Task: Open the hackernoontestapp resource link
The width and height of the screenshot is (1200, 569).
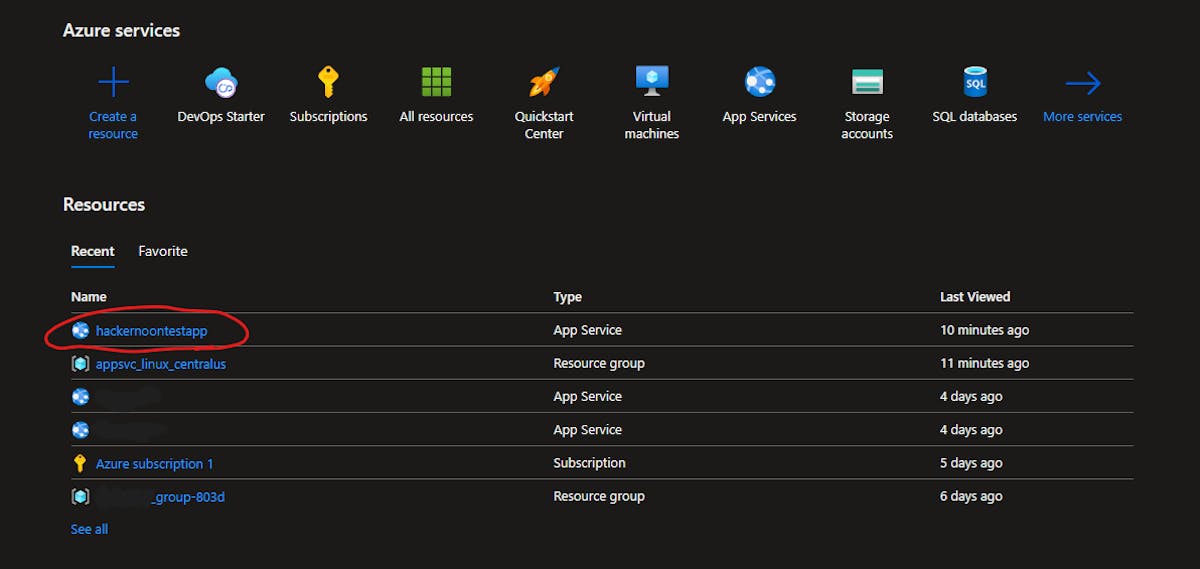Action: [151, 330]
